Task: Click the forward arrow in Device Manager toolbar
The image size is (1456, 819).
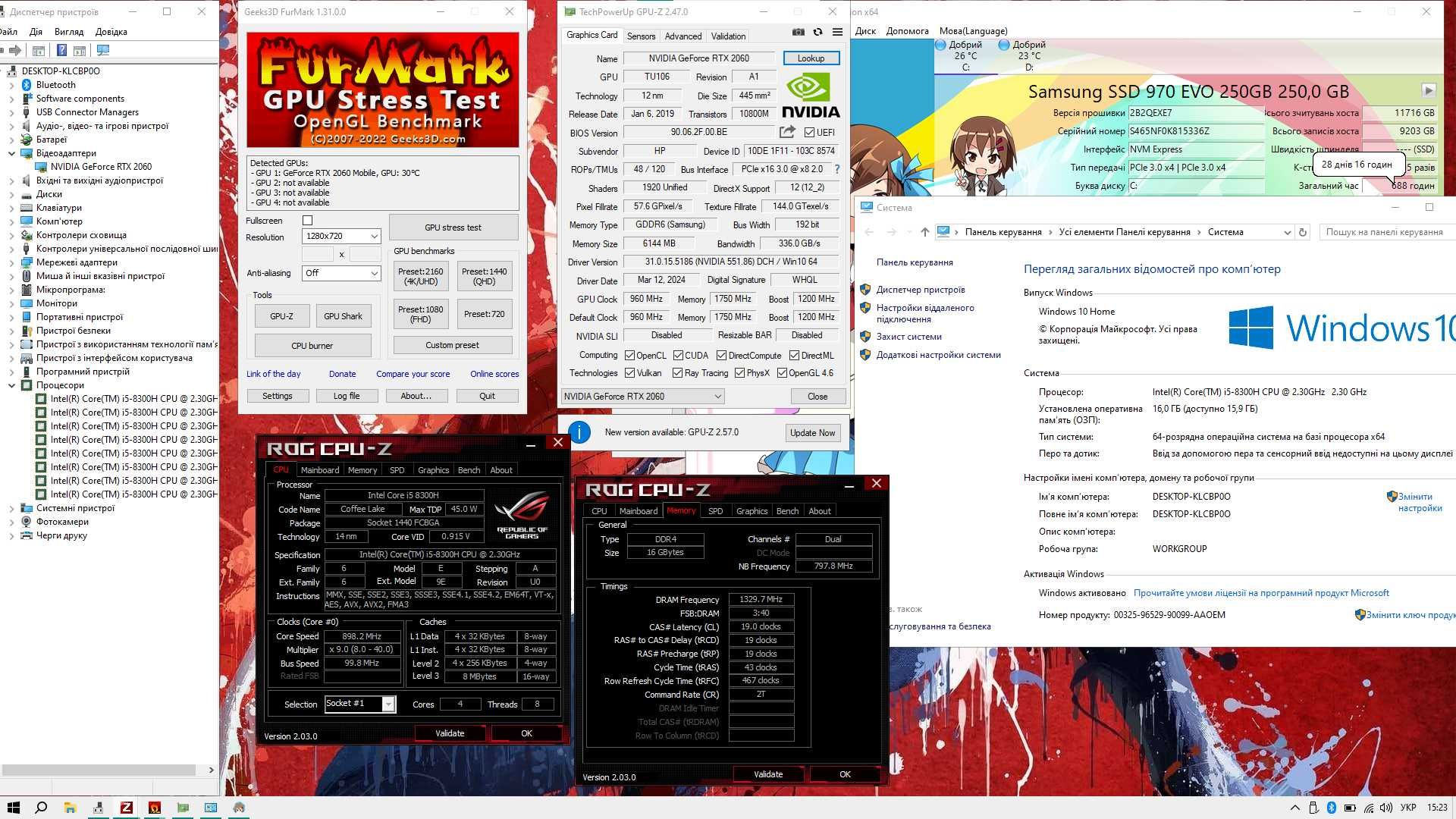Action: 14,50
